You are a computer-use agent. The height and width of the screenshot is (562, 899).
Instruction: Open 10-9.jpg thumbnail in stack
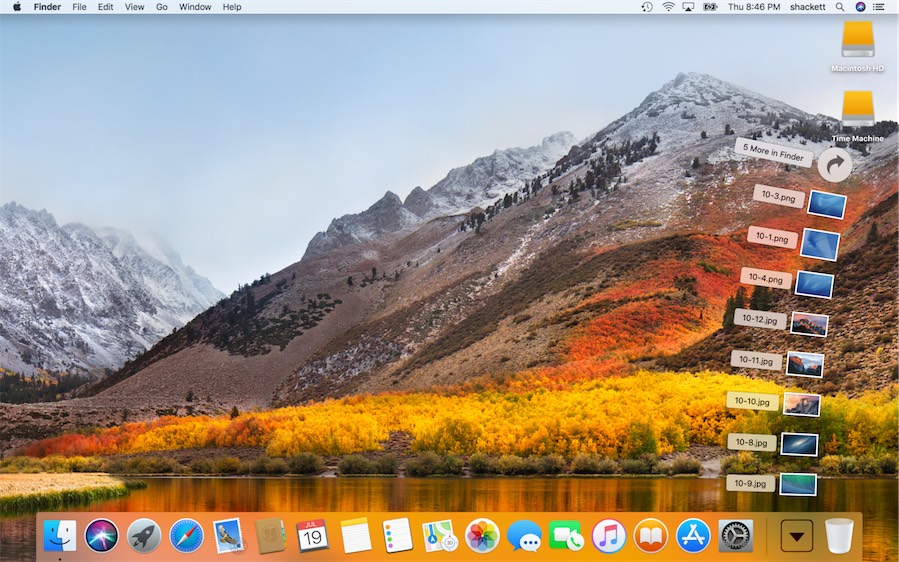[x=798, y=484]
